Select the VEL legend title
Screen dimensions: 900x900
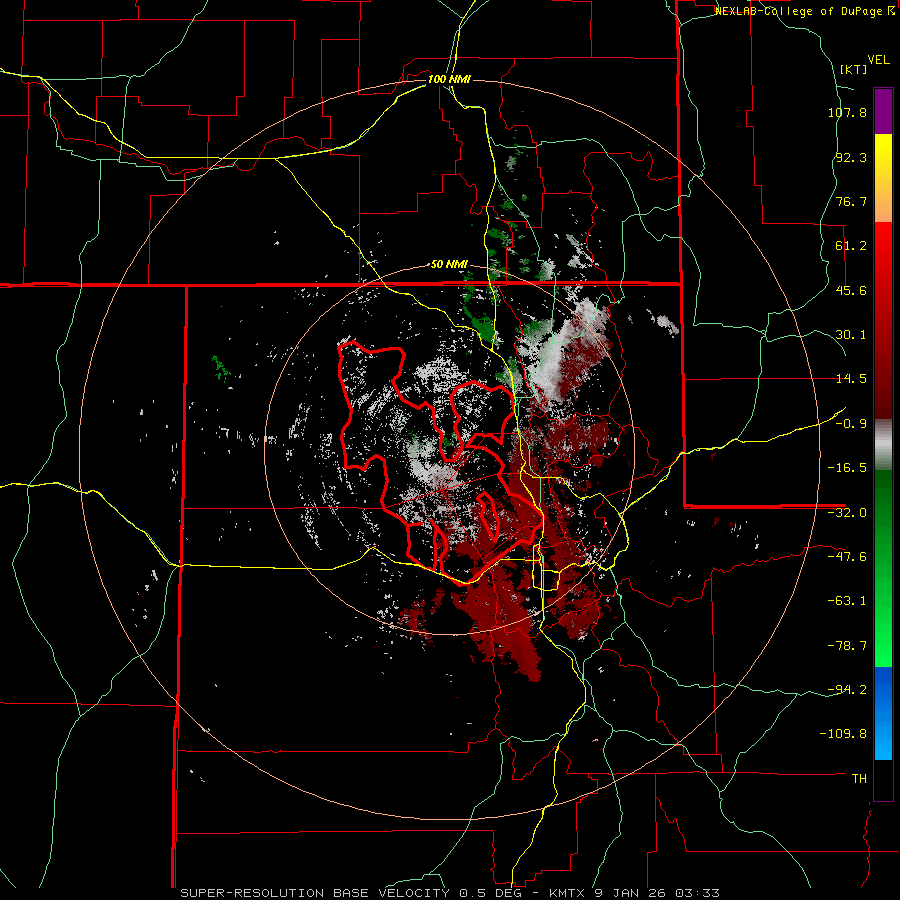879,60
